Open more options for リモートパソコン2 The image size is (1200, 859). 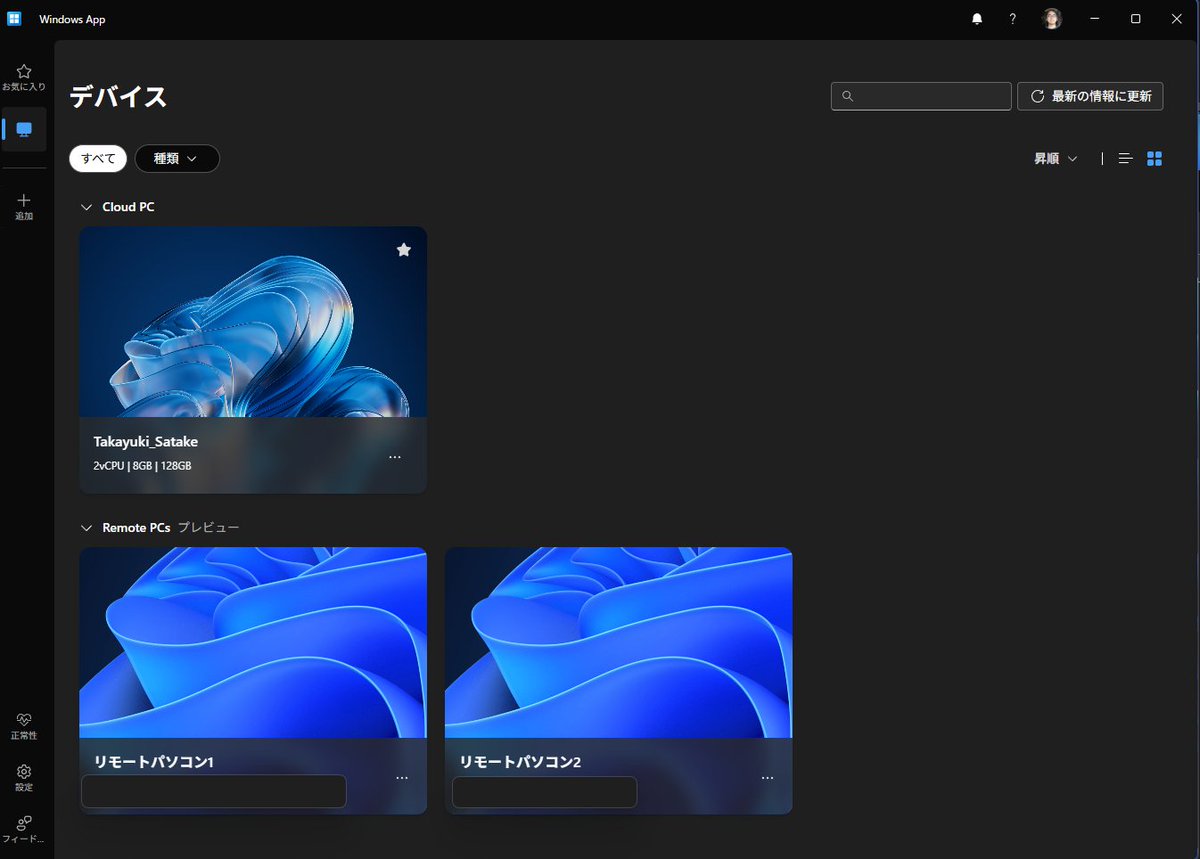(x=768, y=778)
